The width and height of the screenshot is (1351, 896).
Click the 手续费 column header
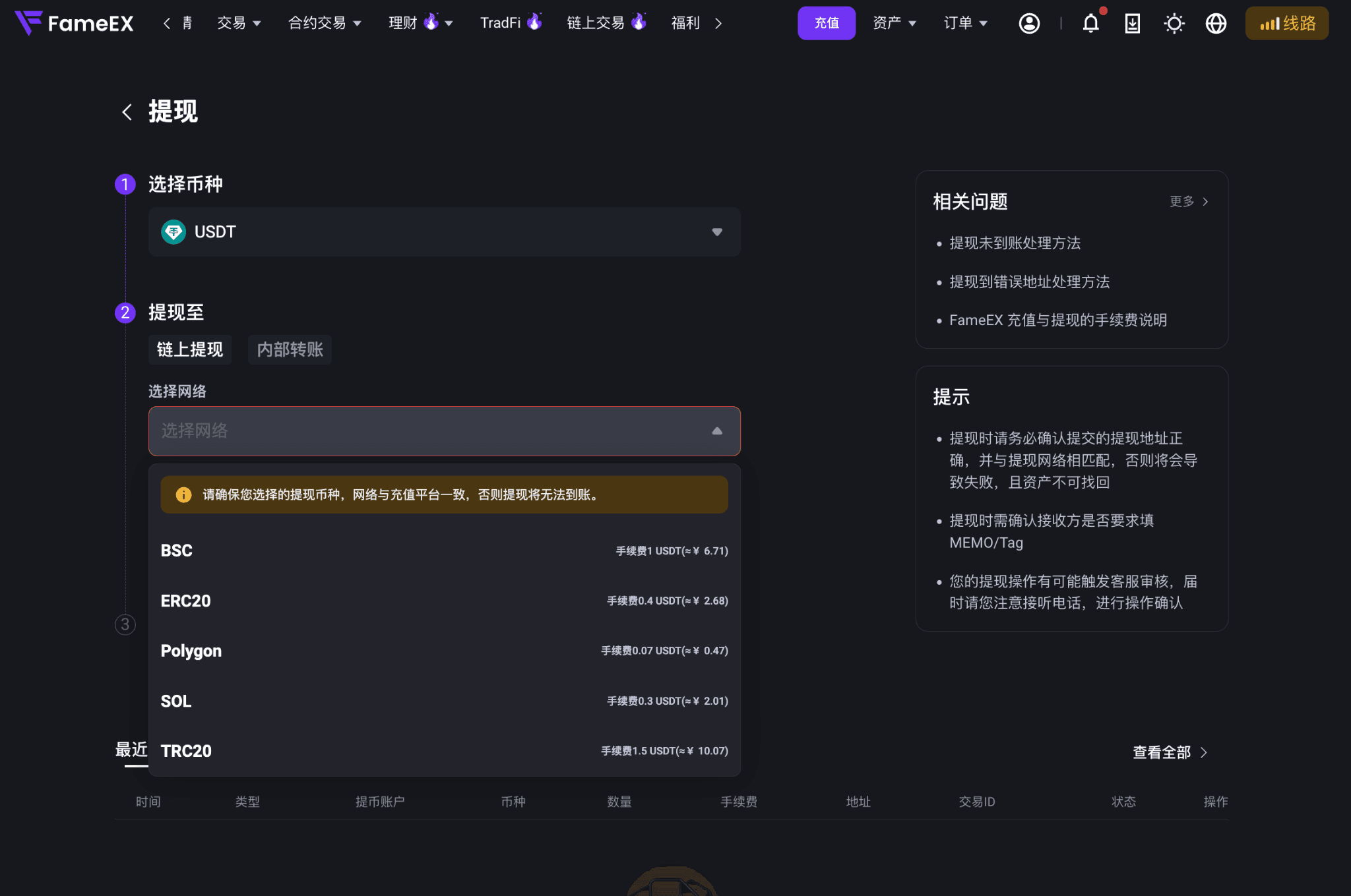739,802
